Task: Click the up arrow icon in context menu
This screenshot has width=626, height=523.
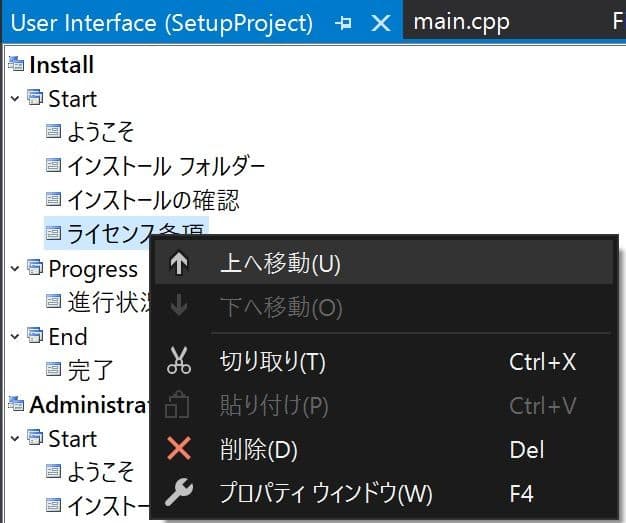Action: coord(179,264)
